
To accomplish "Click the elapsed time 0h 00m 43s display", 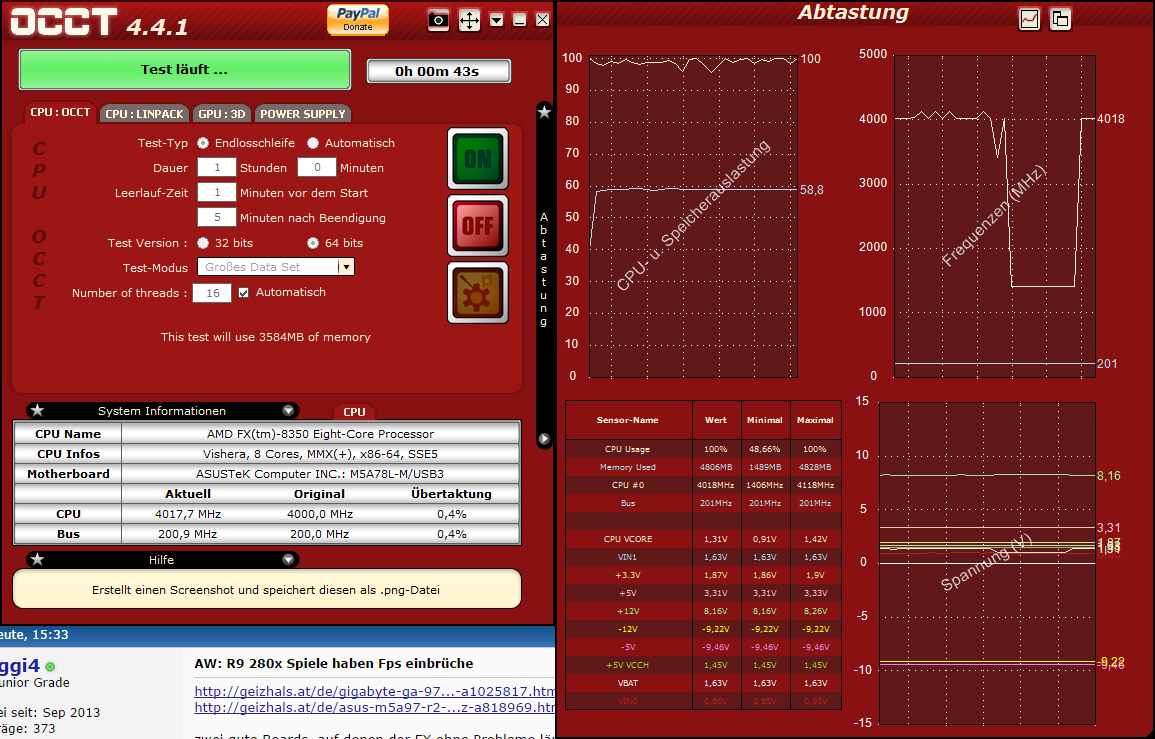I will [x=438, y=71].
